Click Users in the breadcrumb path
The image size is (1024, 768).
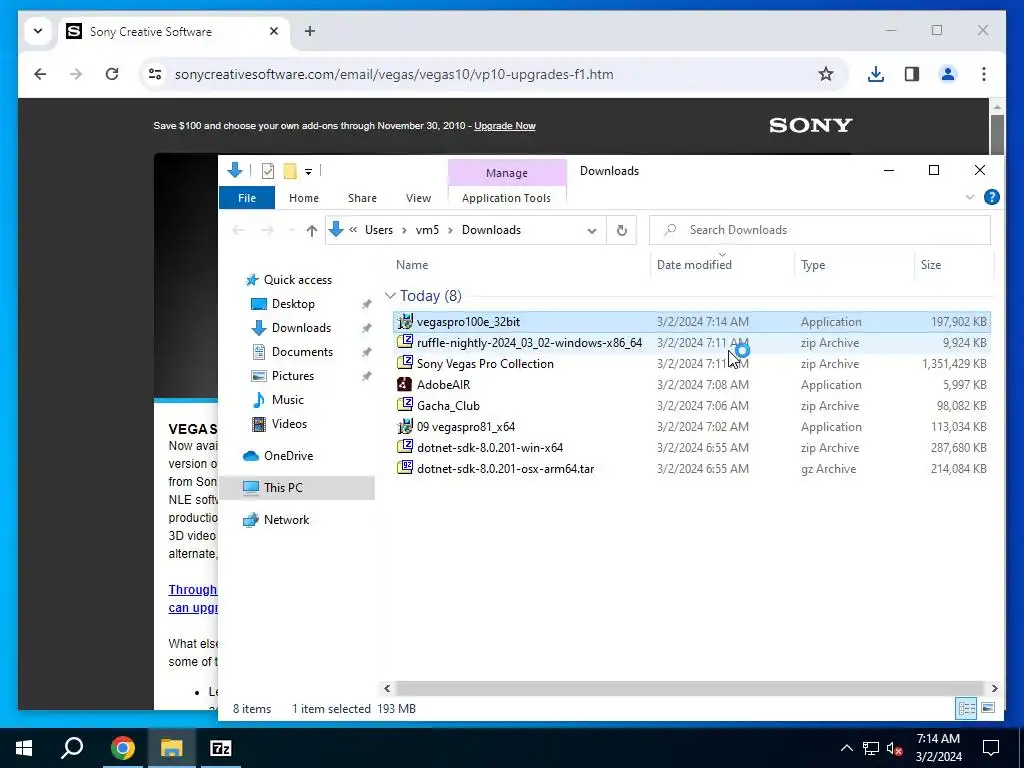pyautogui.click(x=379, y=230)
